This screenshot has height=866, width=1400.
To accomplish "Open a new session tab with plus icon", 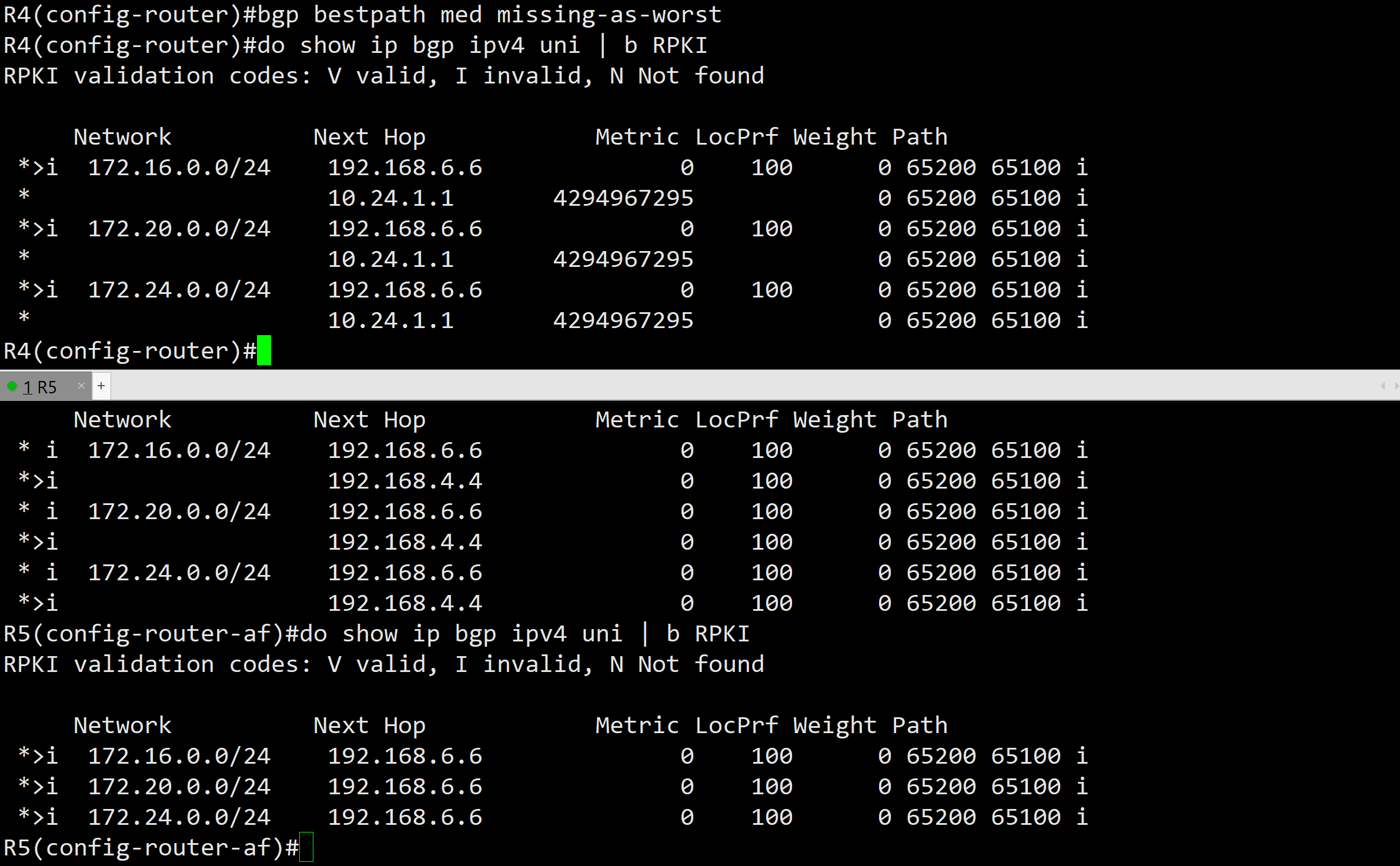I will point(101,386).
